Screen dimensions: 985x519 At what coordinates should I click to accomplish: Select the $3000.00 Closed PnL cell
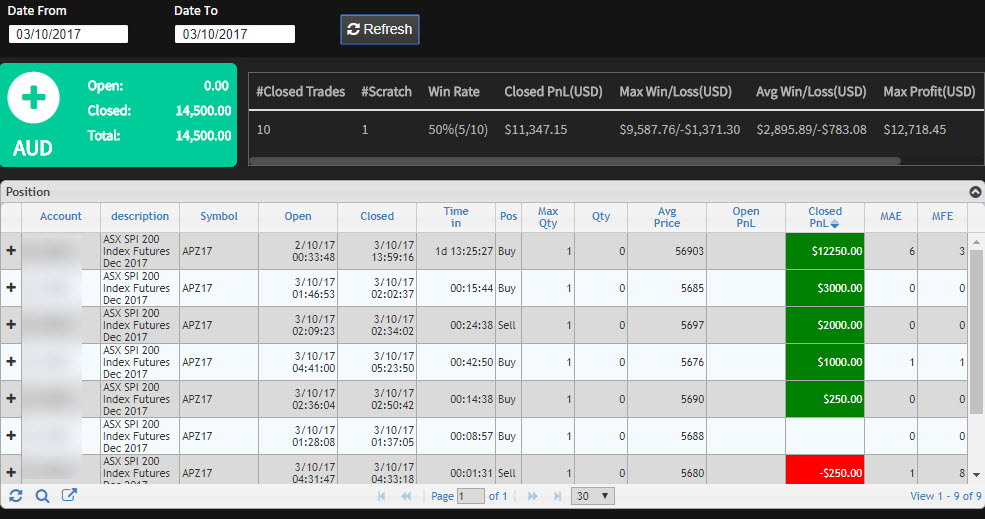click(825, 288)
